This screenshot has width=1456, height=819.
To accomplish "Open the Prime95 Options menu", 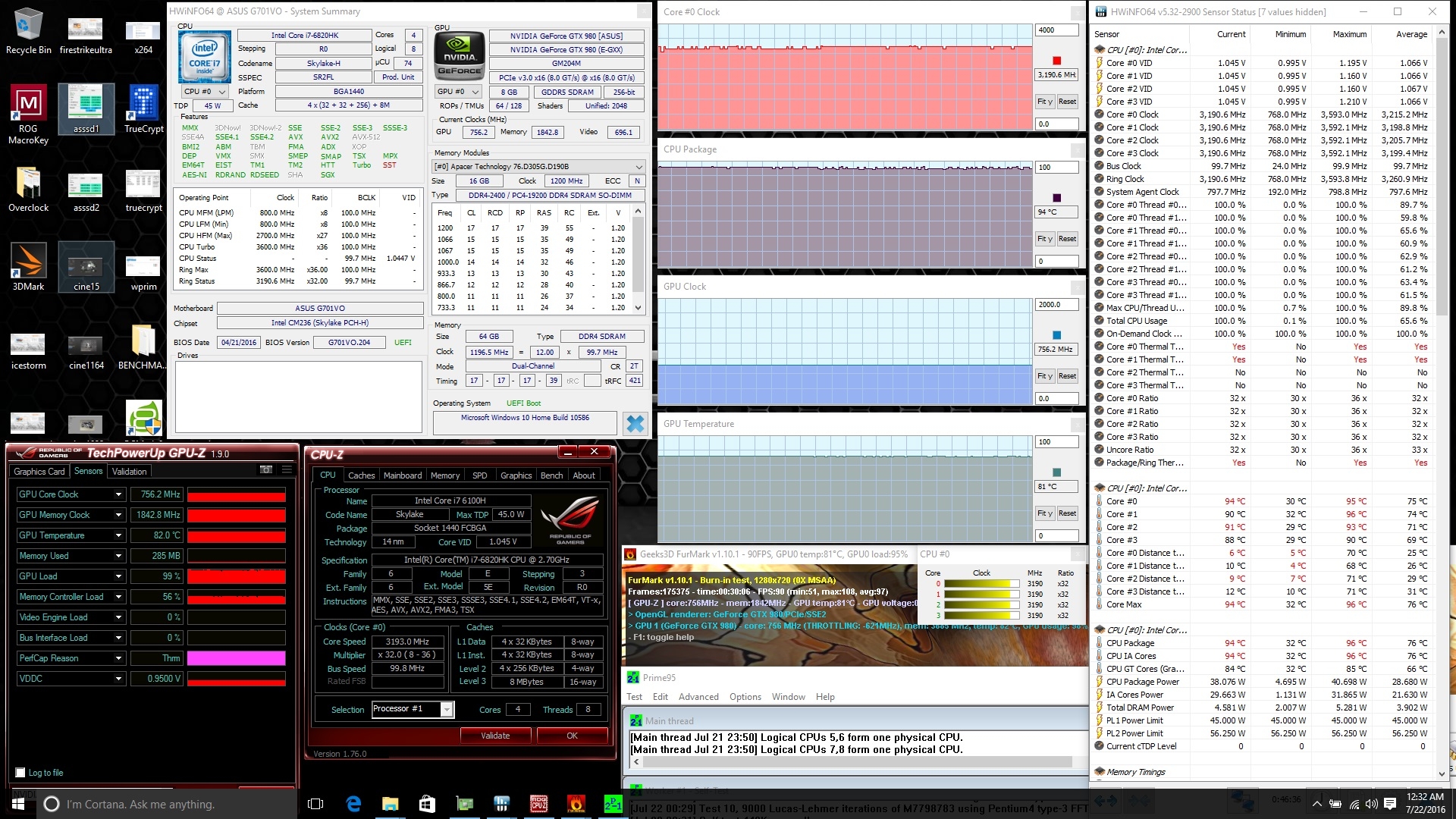I will point(745,697).
